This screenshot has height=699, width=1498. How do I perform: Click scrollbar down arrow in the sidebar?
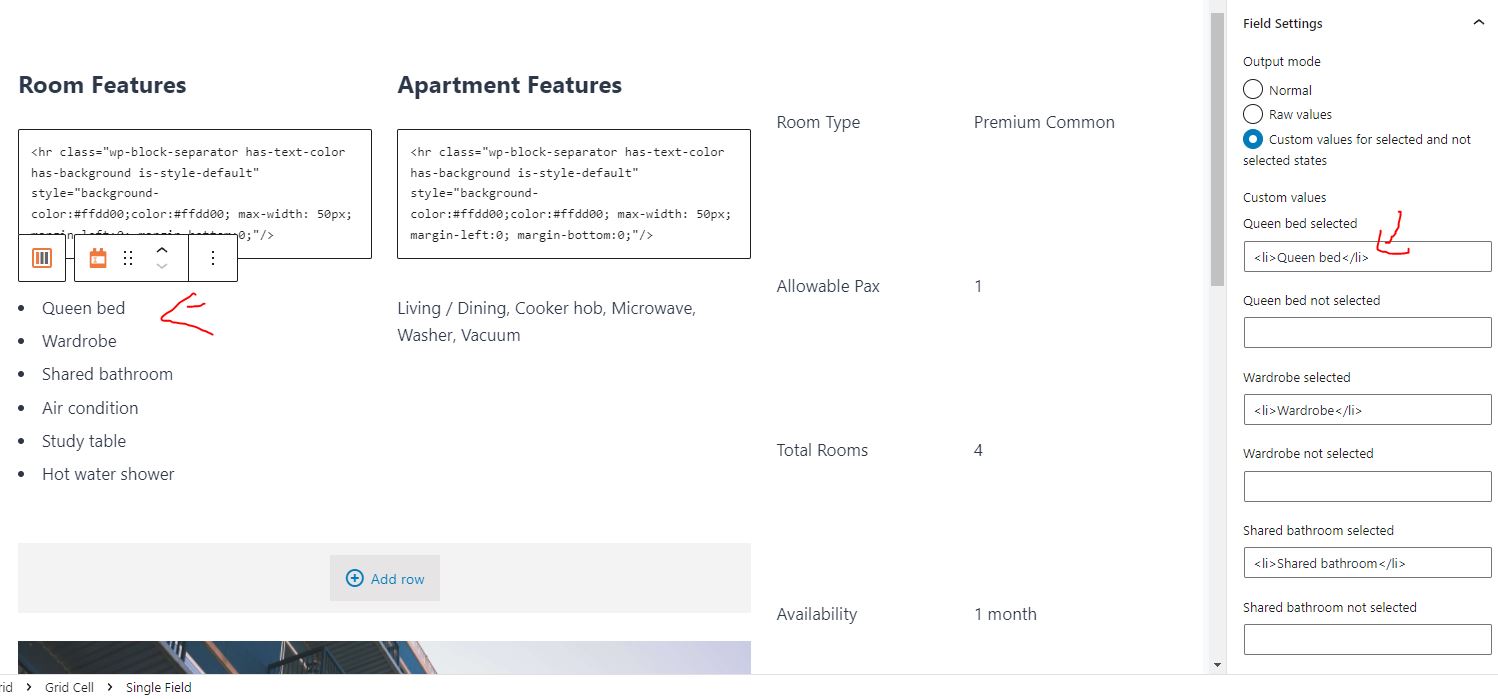point(1217,665)
